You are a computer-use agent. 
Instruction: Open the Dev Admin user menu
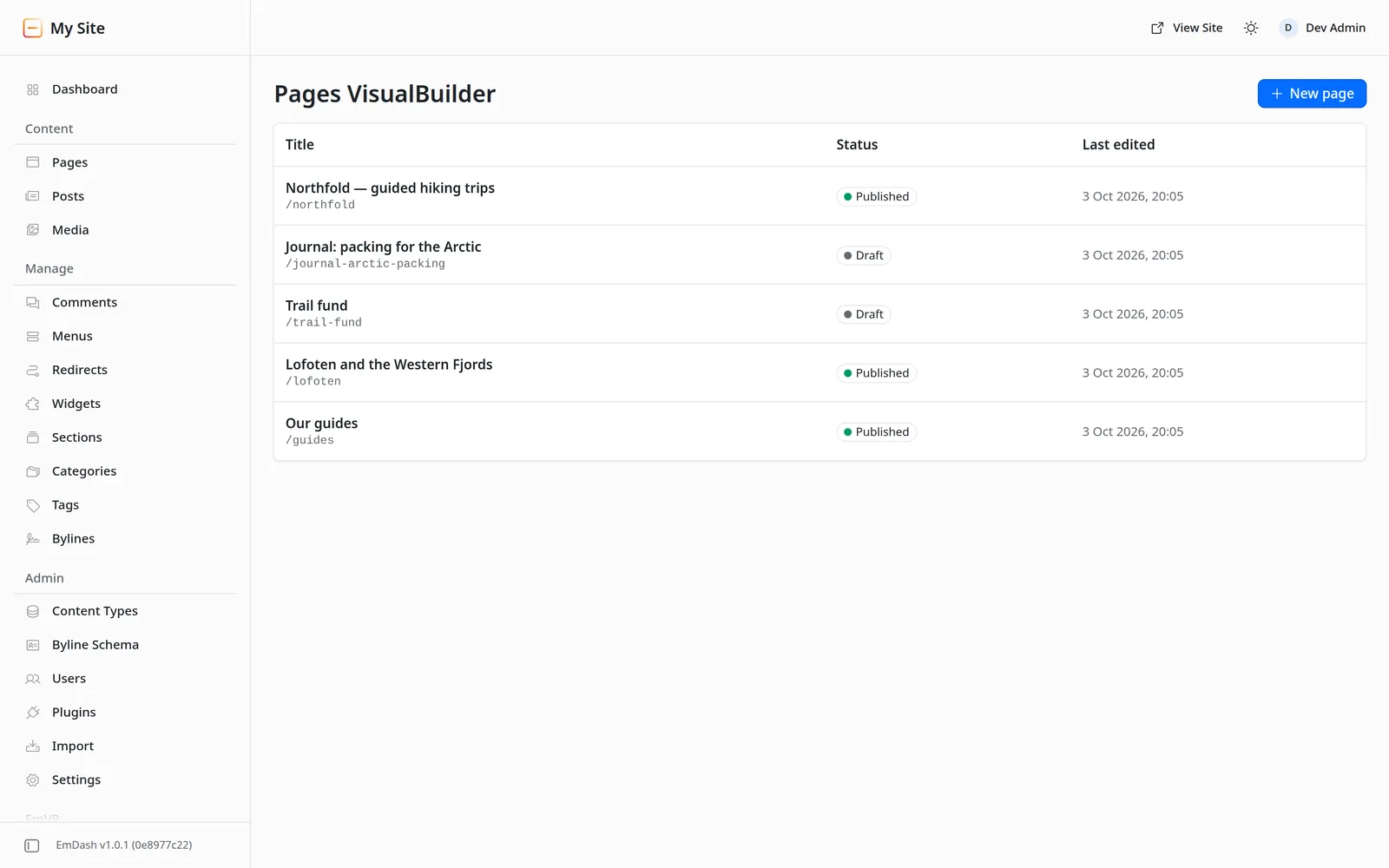[1322, 28]
